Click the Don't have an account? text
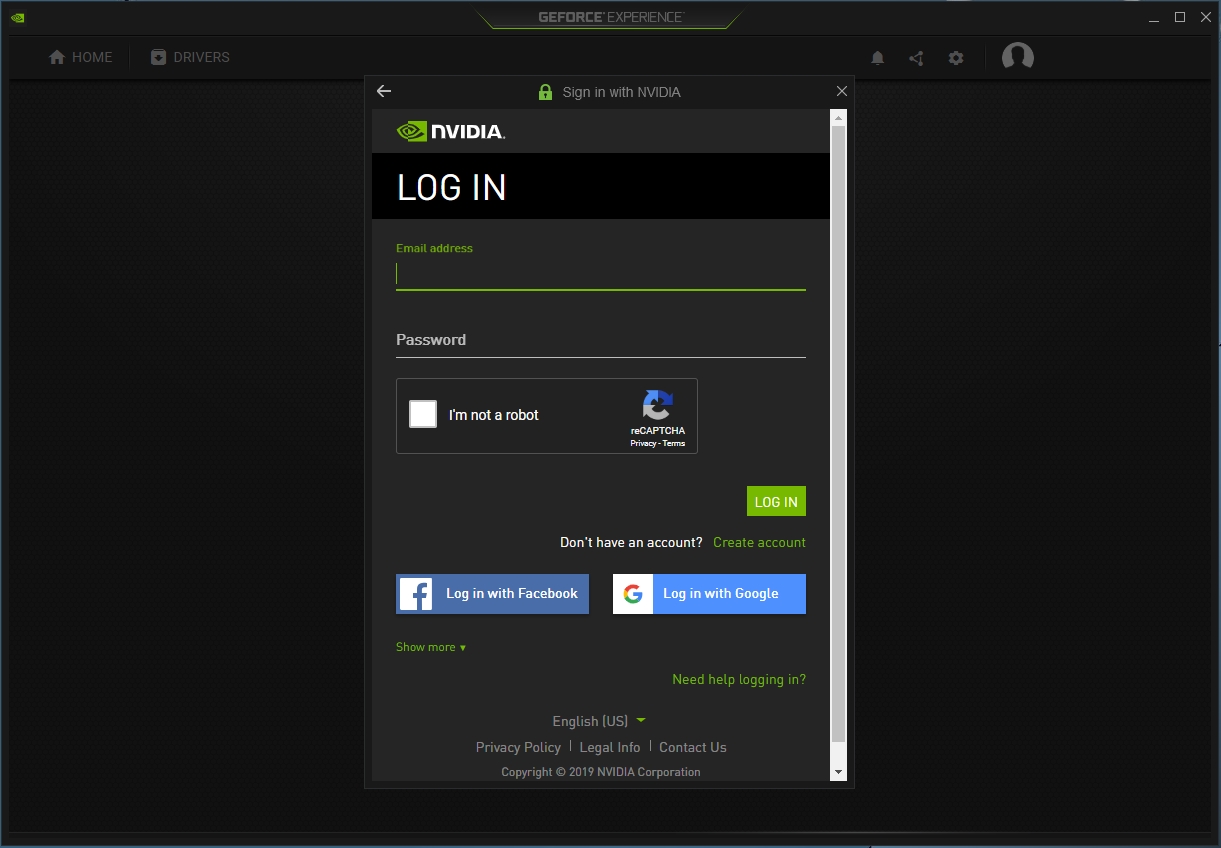The width and height of the screenshot is (1221, 848). click(631, 542)
